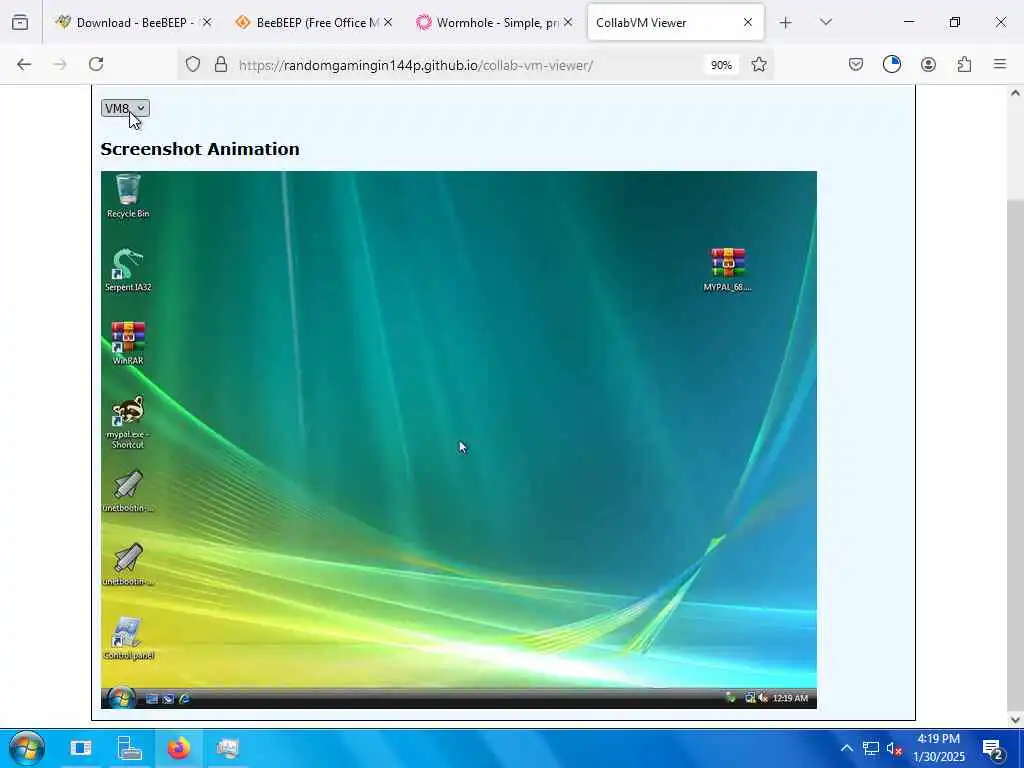Image resolution: width=1024 pixels, height=768 pixels.
Task: Open the Firefox application menu
Action: [x=1000, y=64]
